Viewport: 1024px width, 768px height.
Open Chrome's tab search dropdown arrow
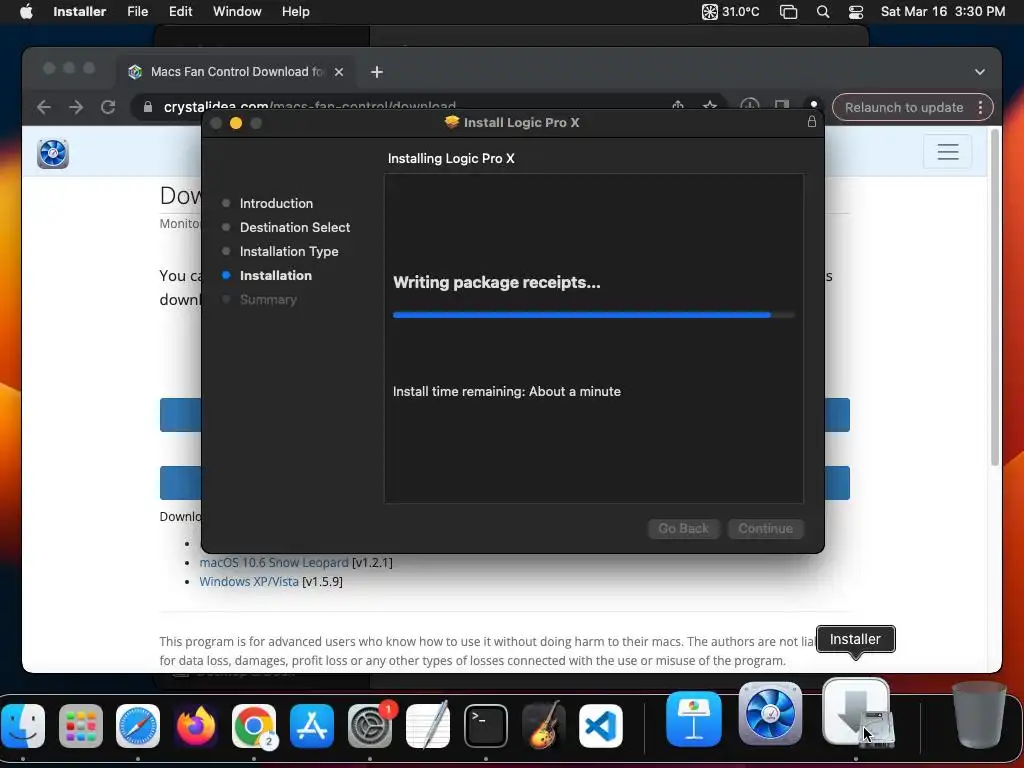pyautogui.click(x=980, y=72)
